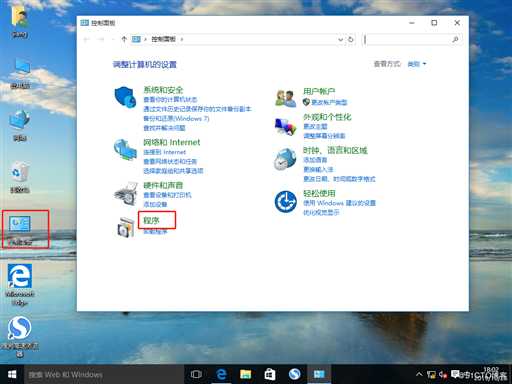Image resolution: width=512 pixels, height=384 pixels.
Task: Open the 时钟、语言和区域 clock globe icon
Action: [x=285, y=159]
